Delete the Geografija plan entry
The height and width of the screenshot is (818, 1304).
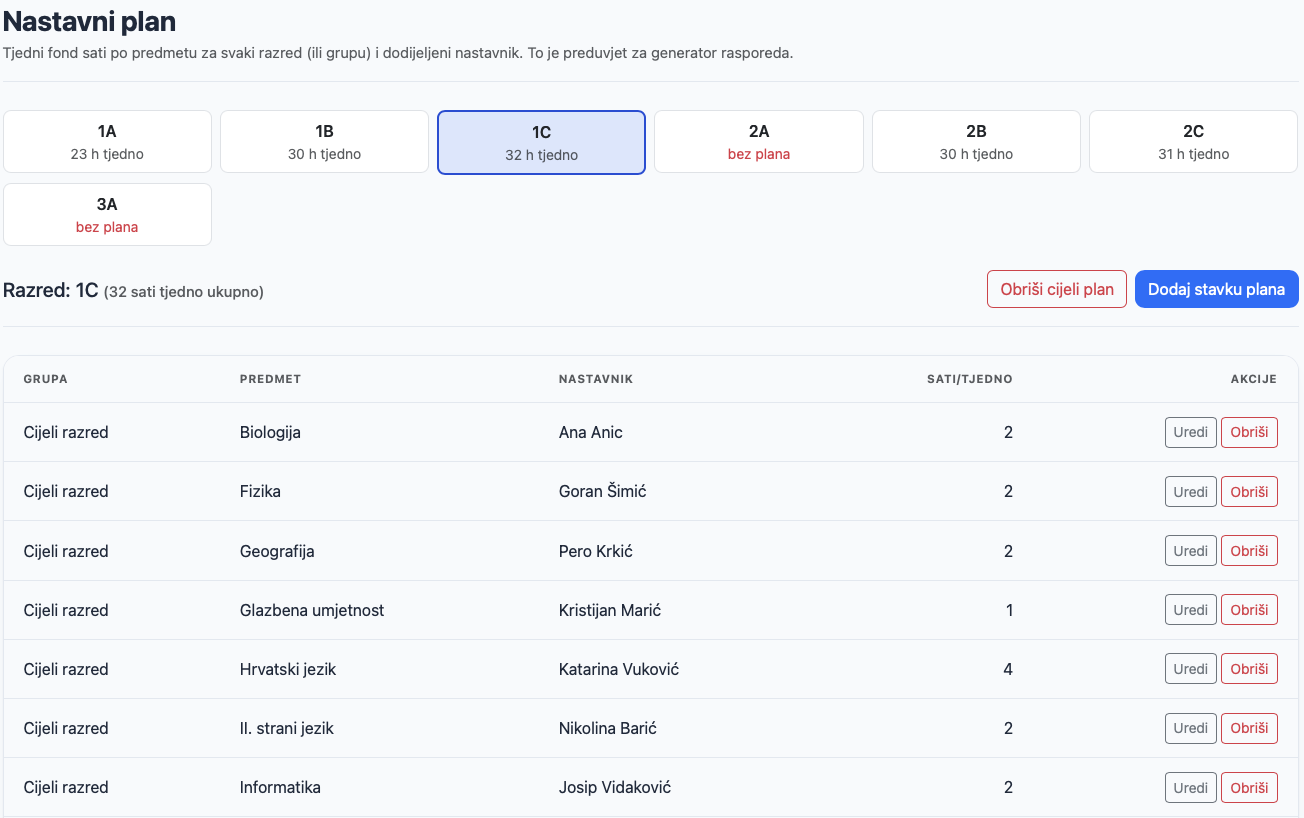(x=1249, y=551)
